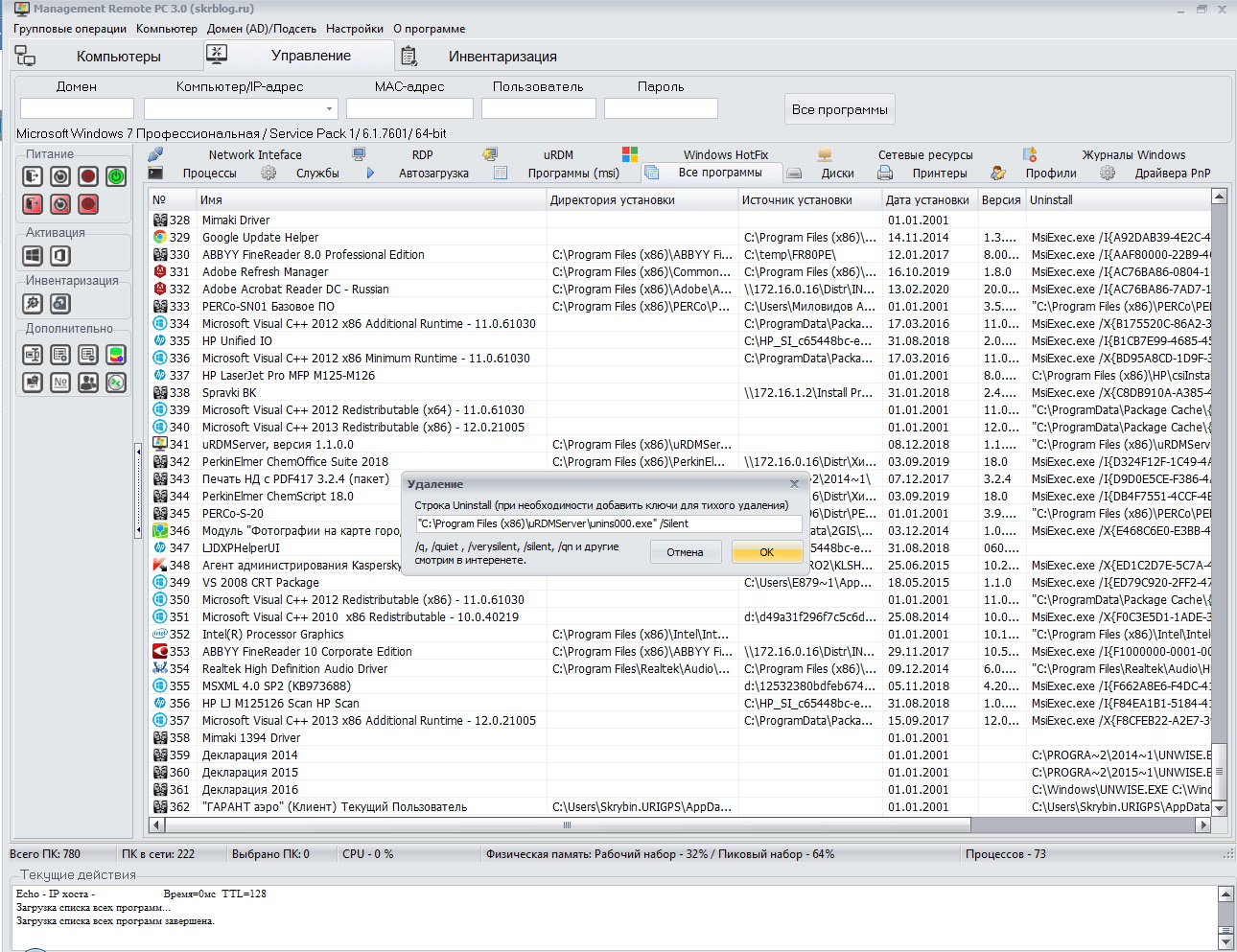Click the white shutdown icon with red circle
Viewport: 1237px width, 952px height.
pos(88,176)
